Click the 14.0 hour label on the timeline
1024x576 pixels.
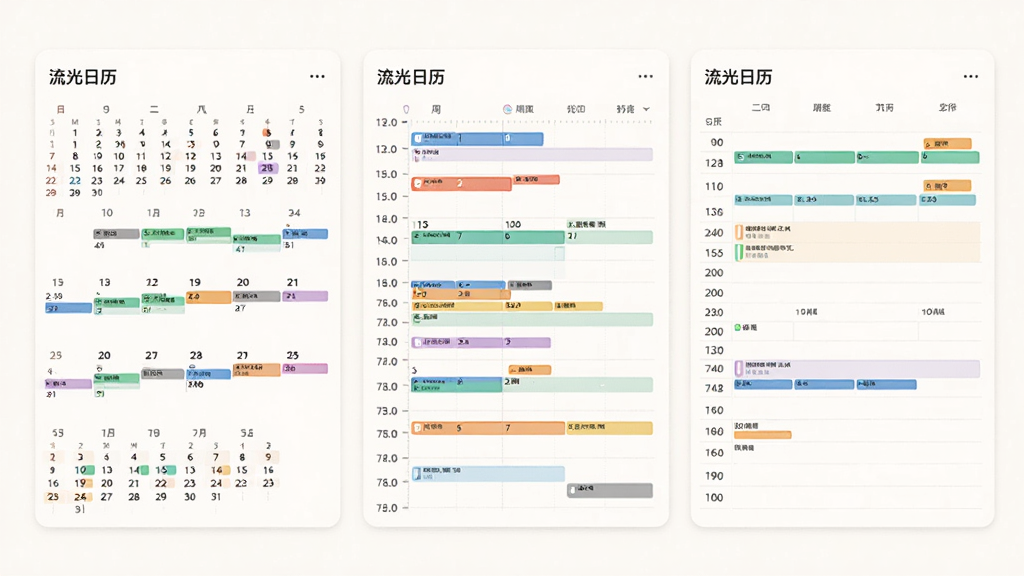[387, 240]
